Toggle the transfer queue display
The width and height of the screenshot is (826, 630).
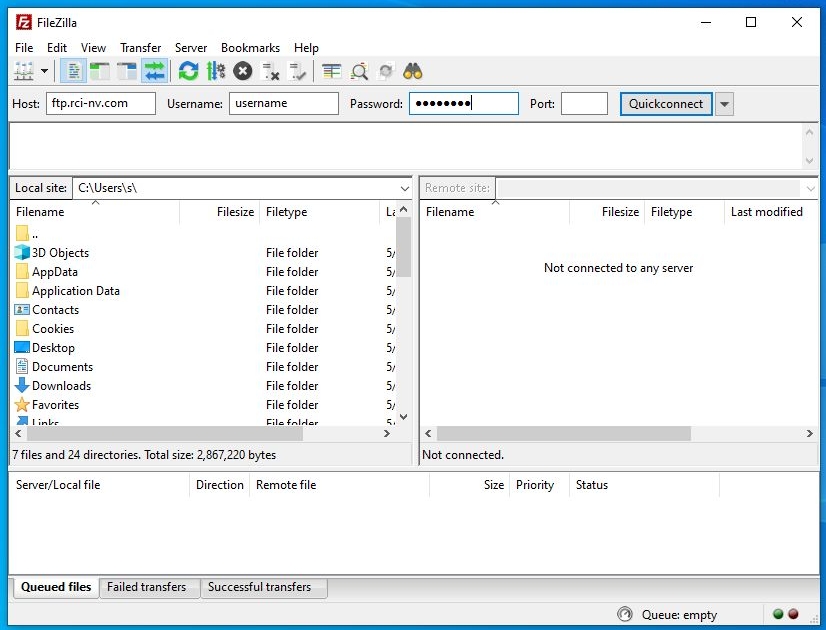pyautogui.click(x=154, y=71)
